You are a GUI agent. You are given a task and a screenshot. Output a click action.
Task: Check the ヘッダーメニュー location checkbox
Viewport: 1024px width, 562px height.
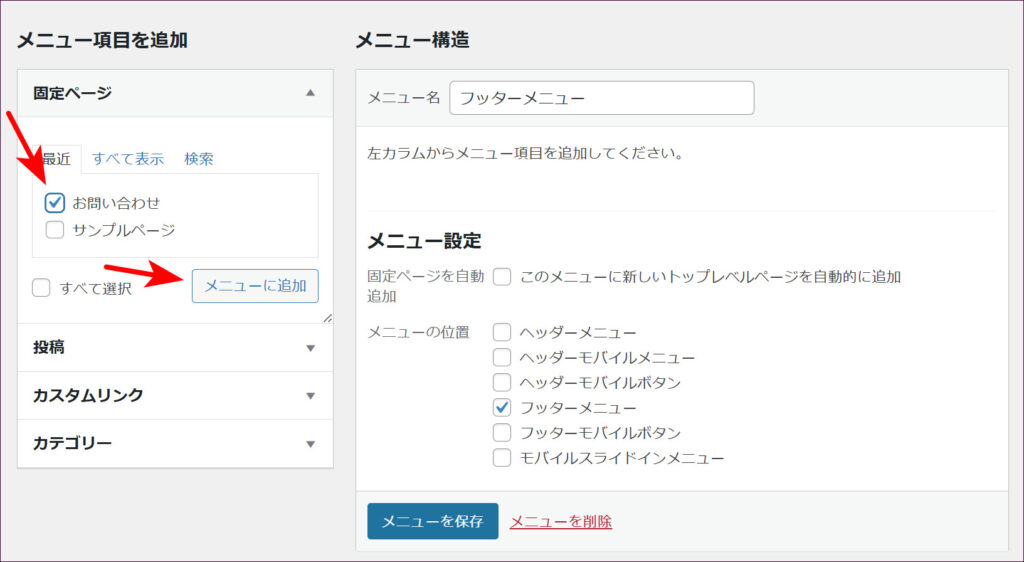pyautogui.click(x=502, y=333)
